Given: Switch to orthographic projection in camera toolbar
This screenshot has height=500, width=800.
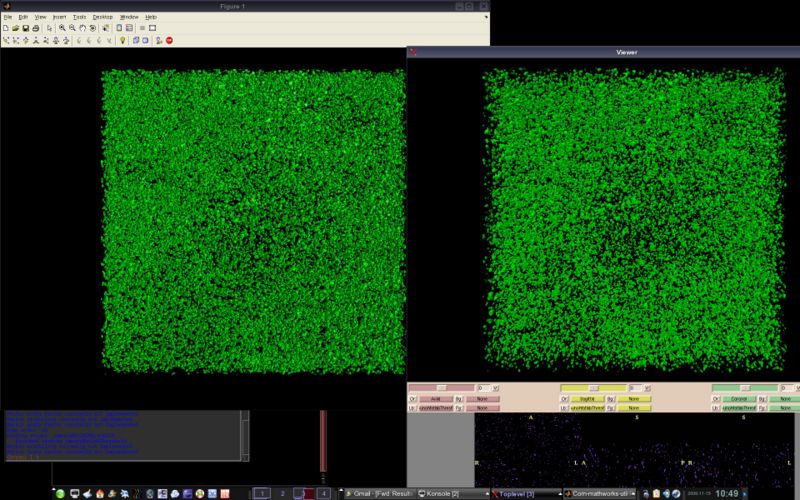Looking at the screenshot, I should point(136,40).
